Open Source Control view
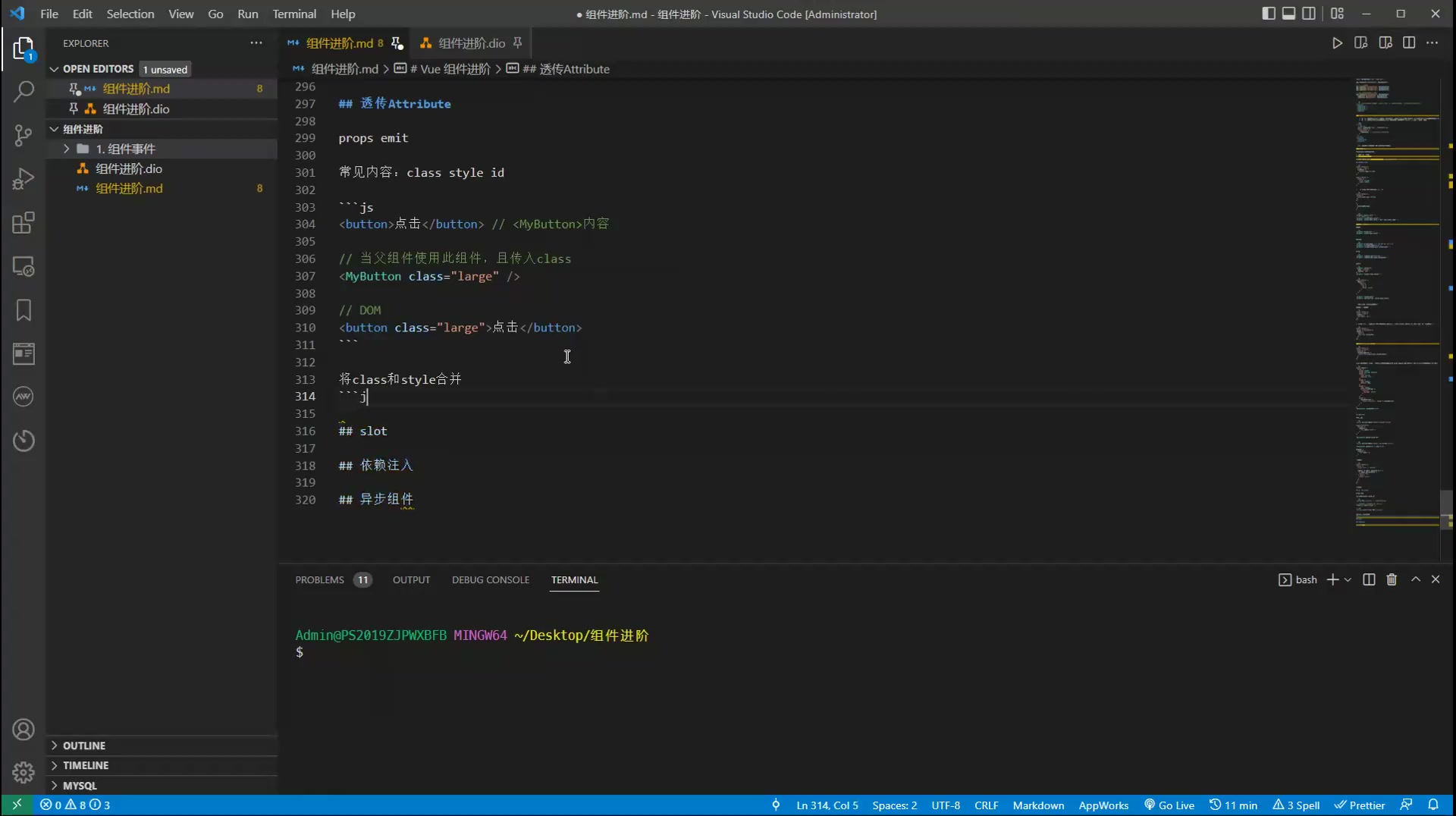The width and height of the screenshot is (1456, 816). [x=24, y=136]
